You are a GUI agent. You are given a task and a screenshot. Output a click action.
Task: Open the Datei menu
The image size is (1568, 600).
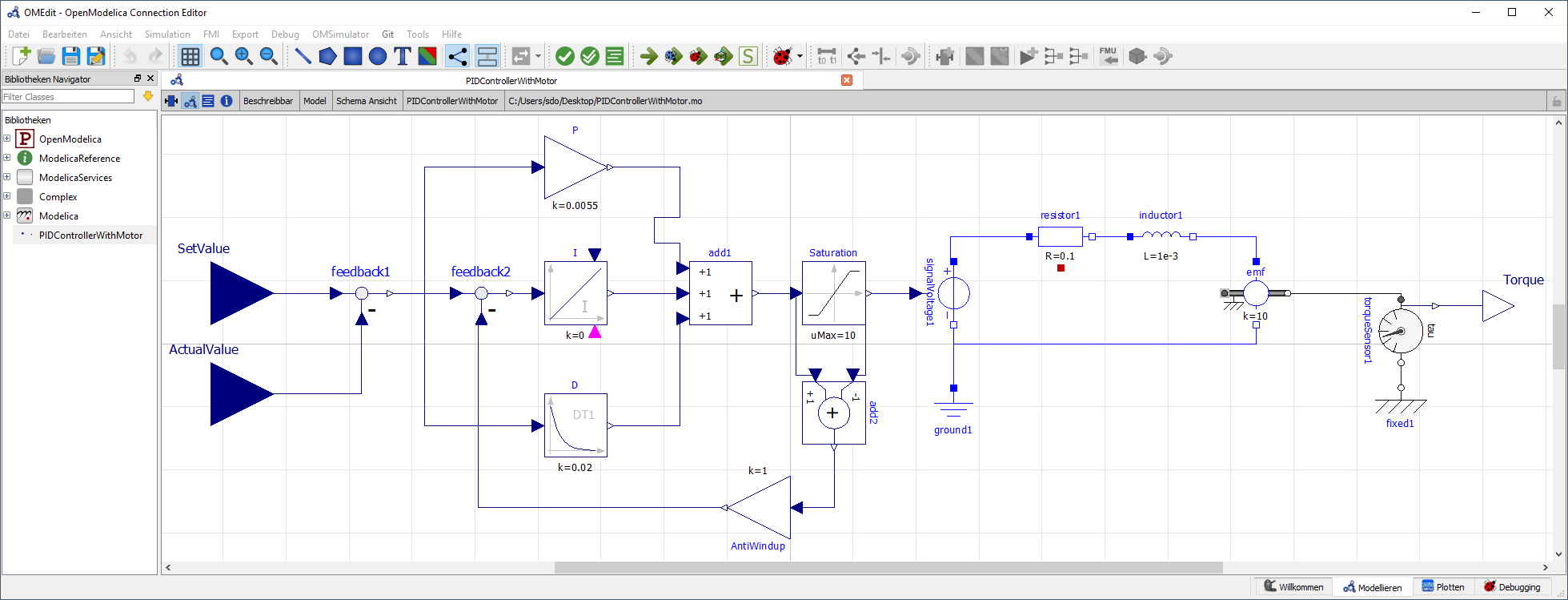click(19, 34)
